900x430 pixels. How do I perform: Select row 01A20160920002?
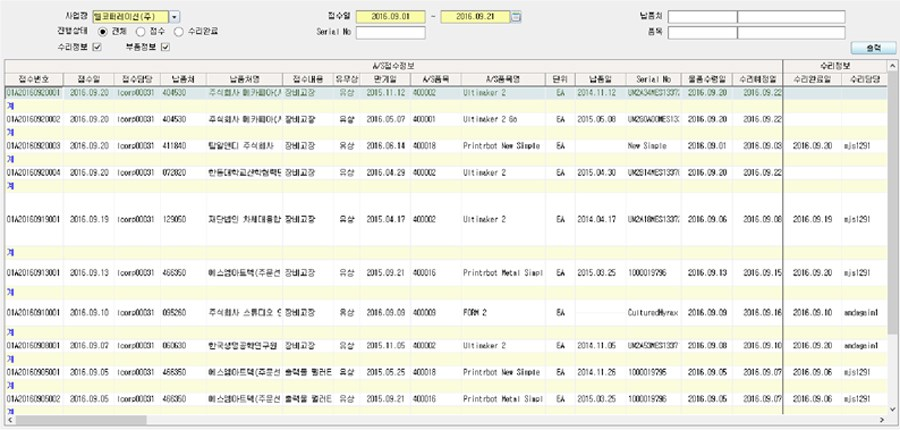445,119
